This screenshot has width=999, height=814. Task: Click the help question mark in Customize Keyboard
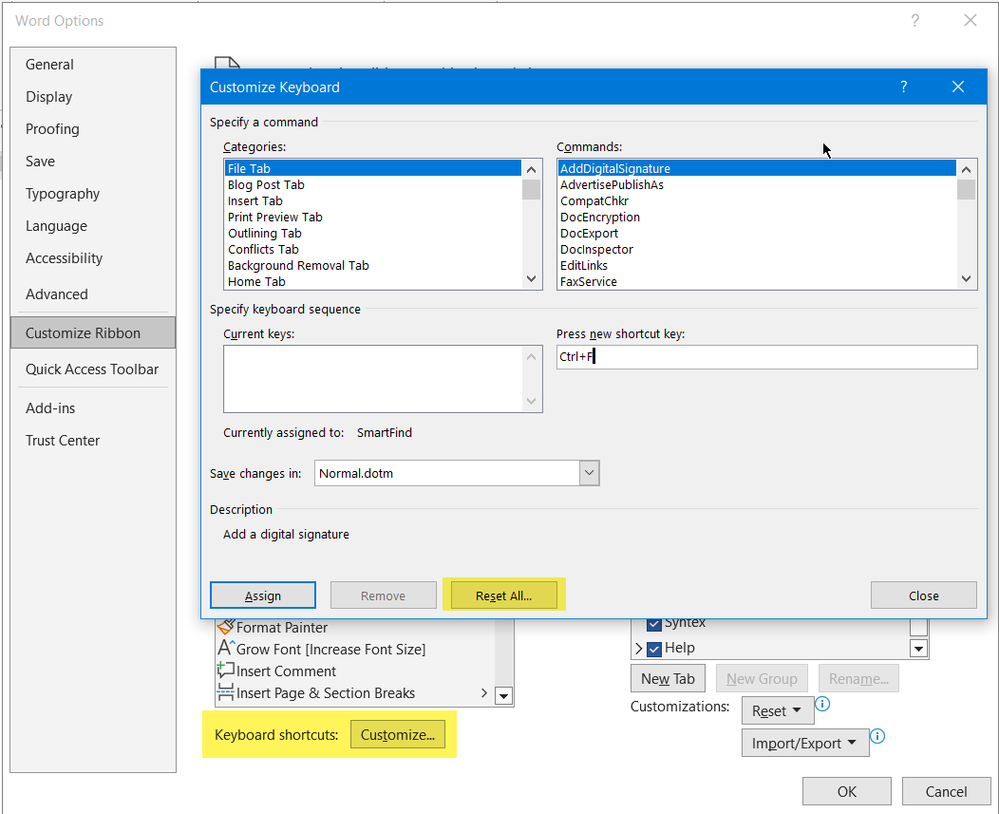(903, 87)
